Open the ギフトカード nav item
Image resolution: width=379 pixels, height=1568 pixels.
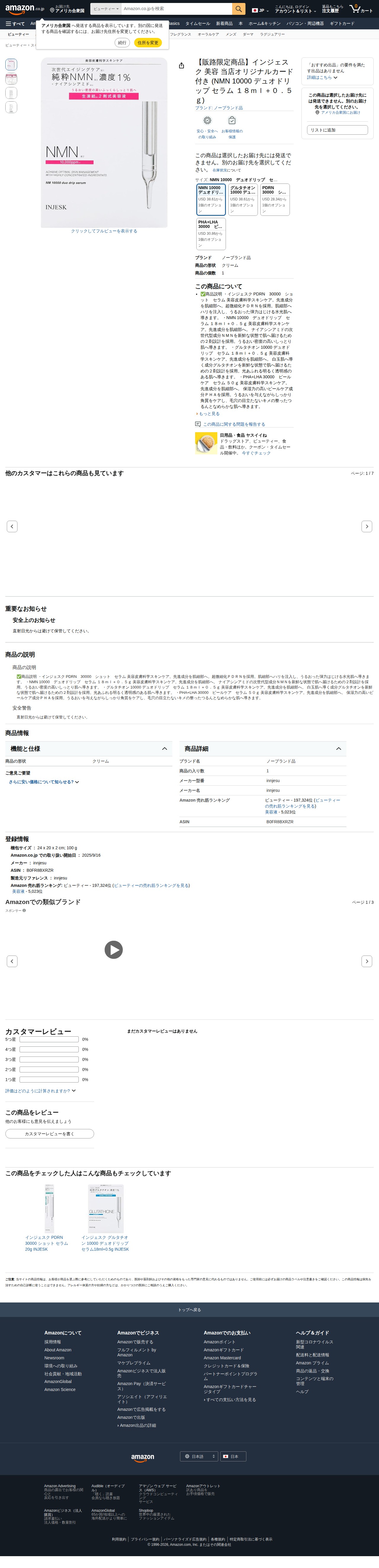[x=342, y=24]
